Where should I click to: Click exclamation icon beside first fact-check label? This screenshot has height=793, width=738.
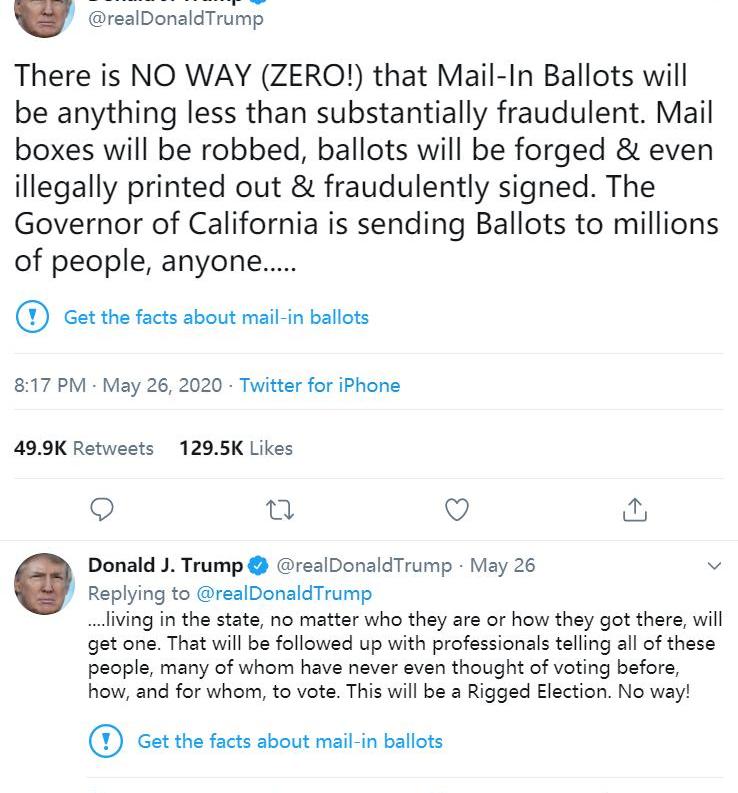[31, 317]
